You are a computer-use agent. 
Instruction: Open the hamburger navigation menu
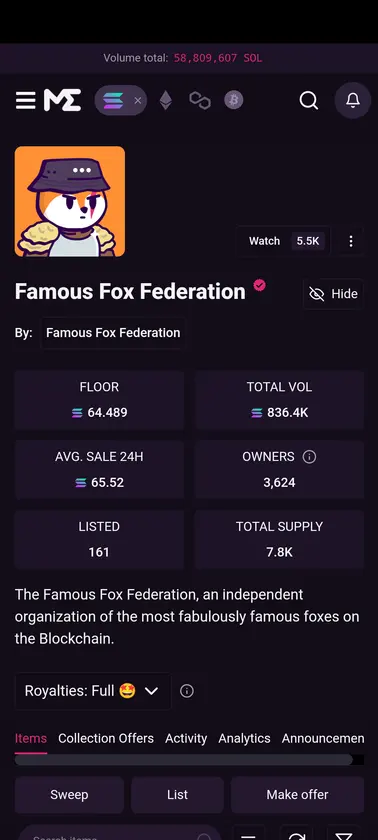25,100
